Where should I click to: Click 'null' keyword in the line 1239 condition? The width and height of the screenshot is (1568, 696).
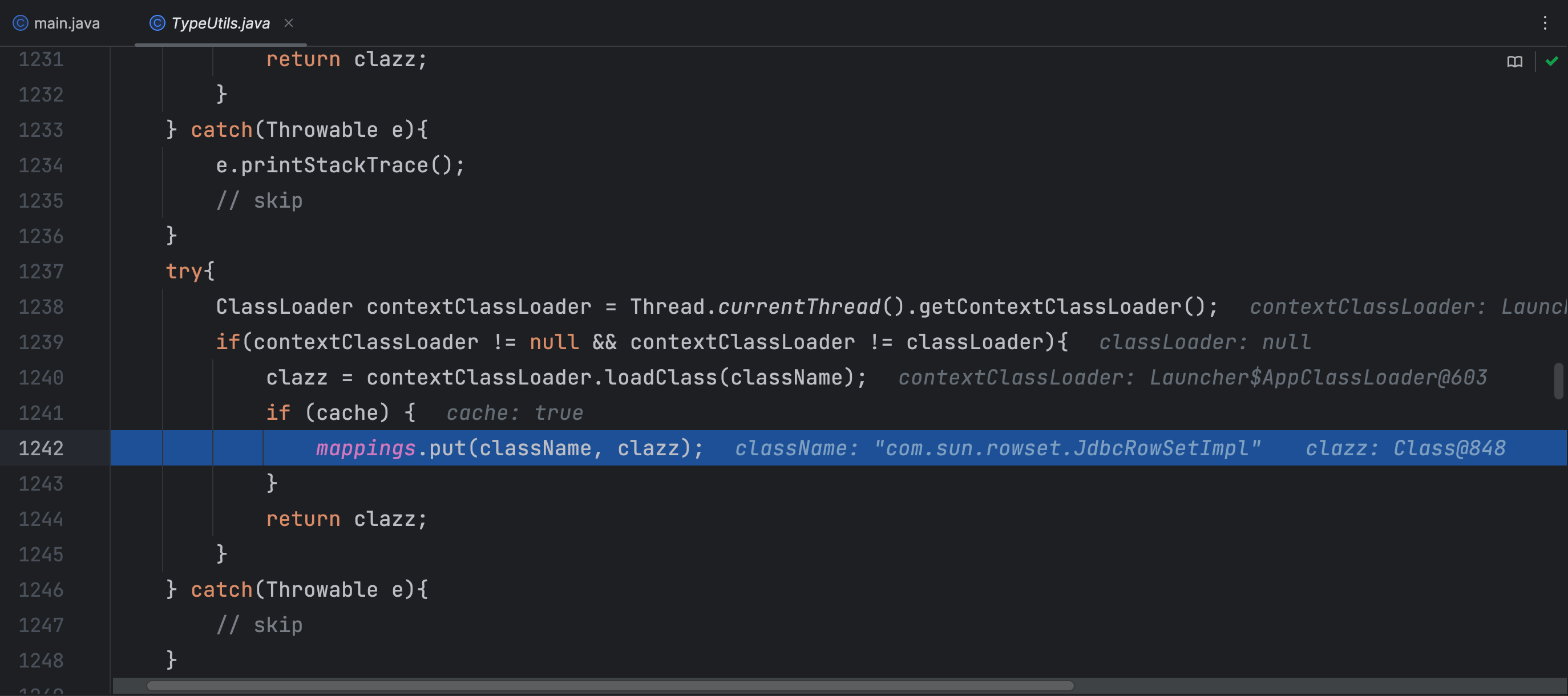point(554,342)
